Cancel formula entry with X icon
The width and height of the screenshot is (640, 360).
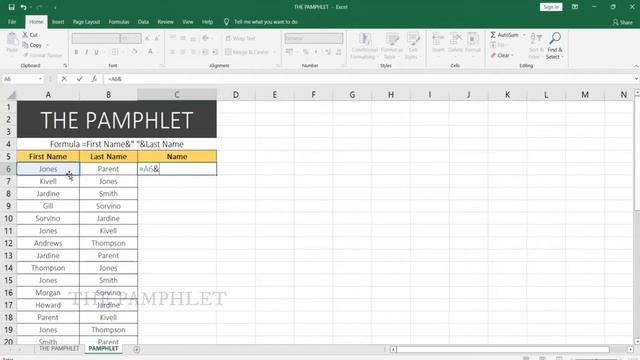[x=64, y=79]
